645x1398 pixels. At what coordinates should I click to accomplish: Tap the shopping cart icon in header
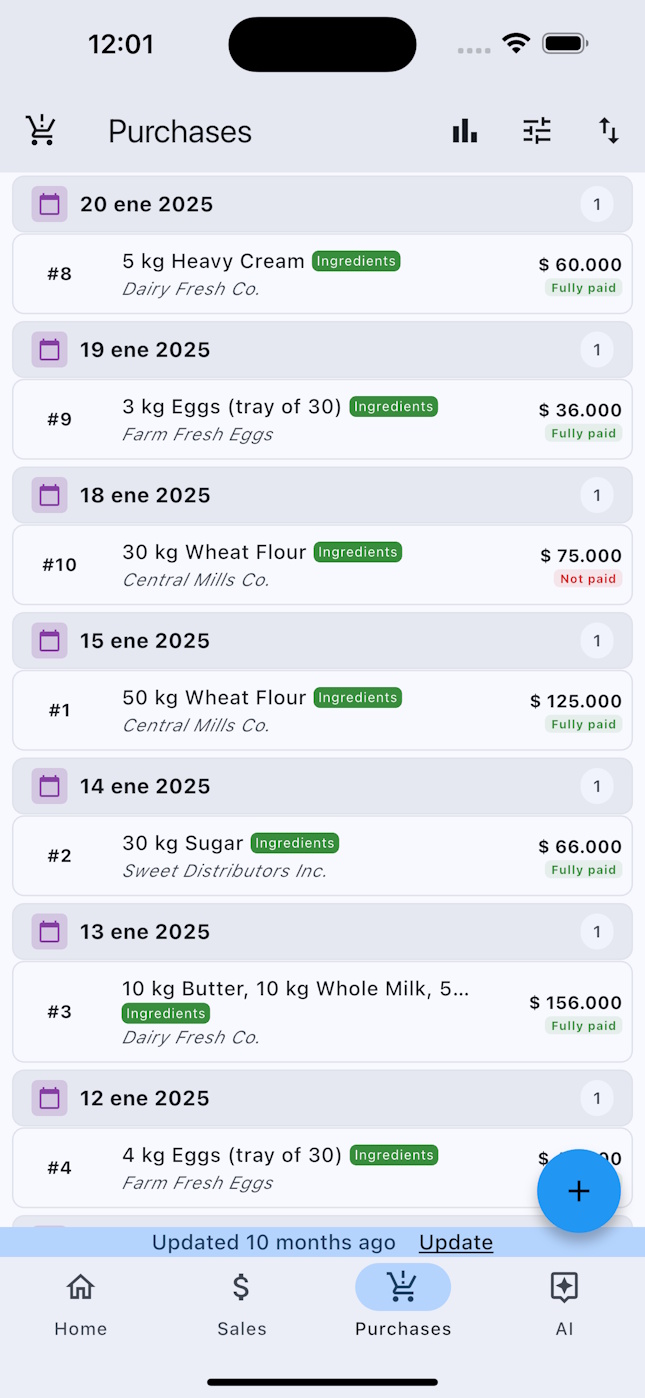click(41, 131)
